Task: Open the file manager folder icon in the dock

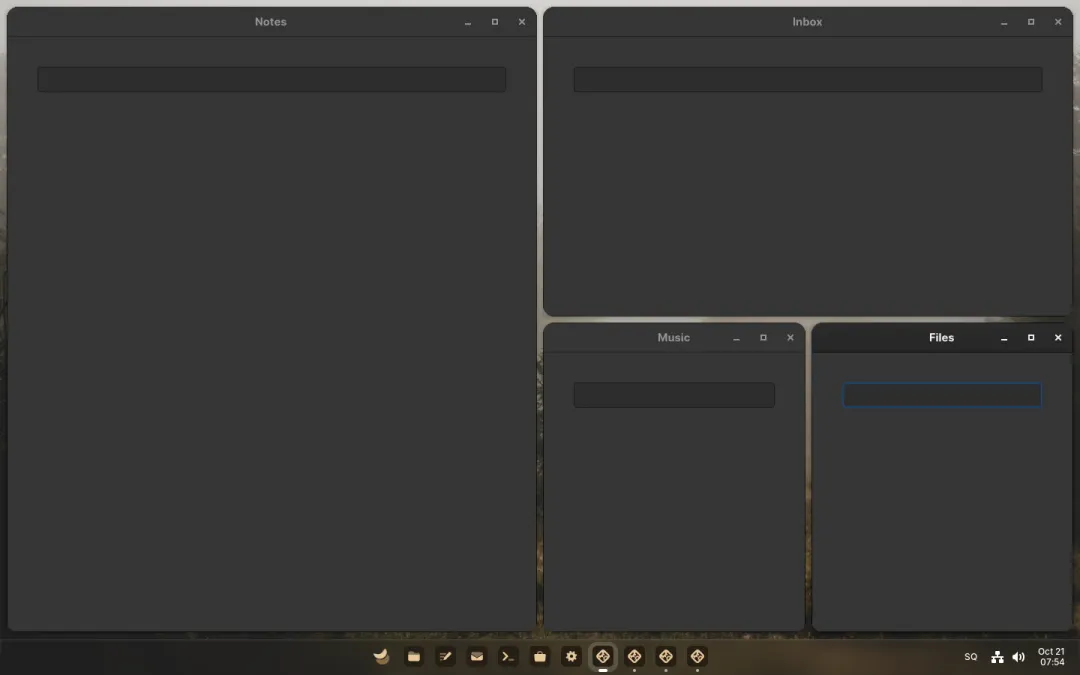Action: [x=413, y=656]
